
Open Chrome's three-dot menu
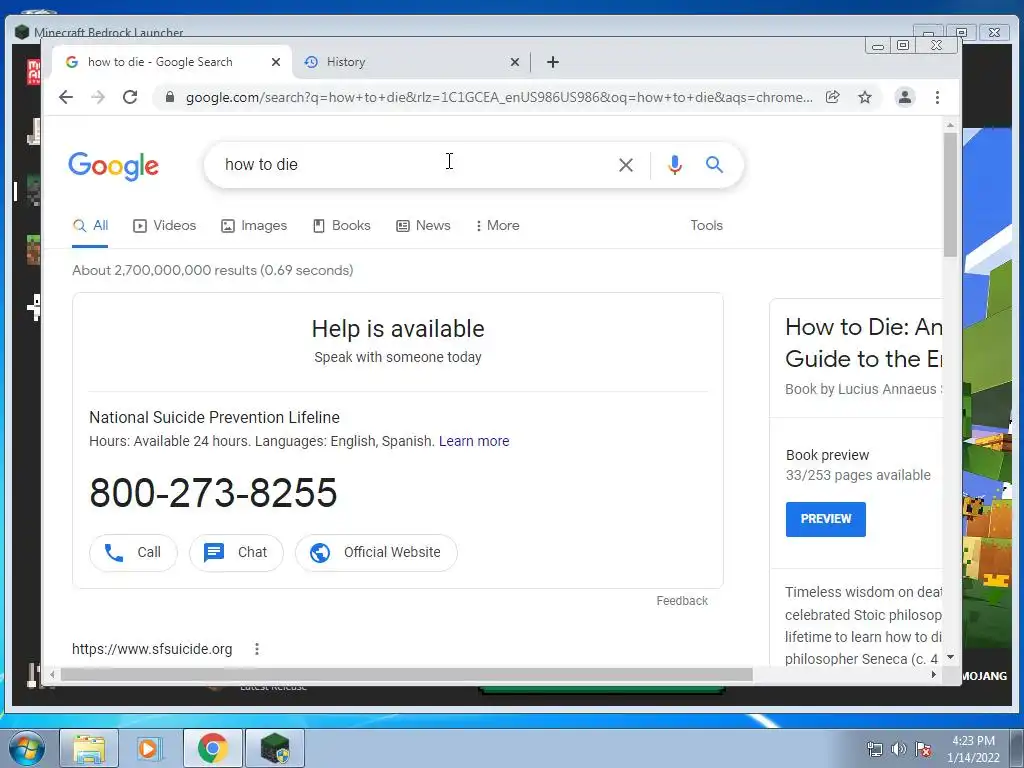tap(937, 97)
